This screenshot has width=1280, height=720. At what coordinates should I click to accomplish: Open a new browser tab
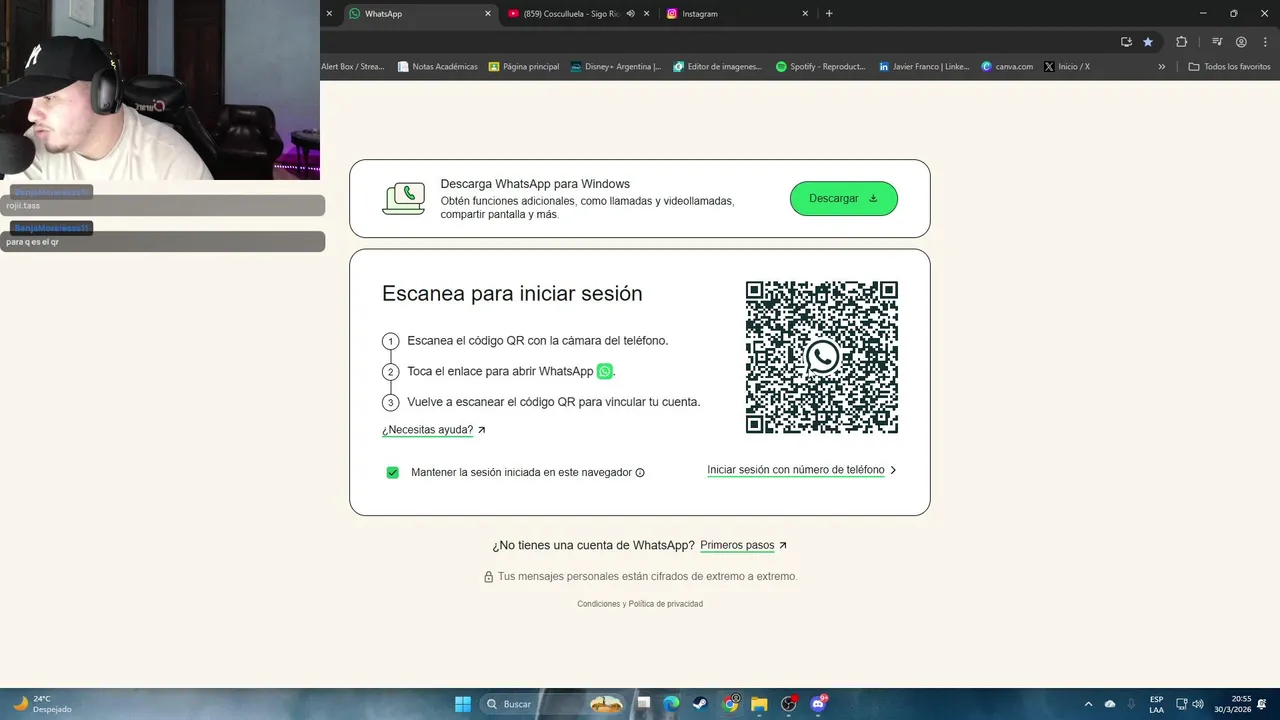829,14
